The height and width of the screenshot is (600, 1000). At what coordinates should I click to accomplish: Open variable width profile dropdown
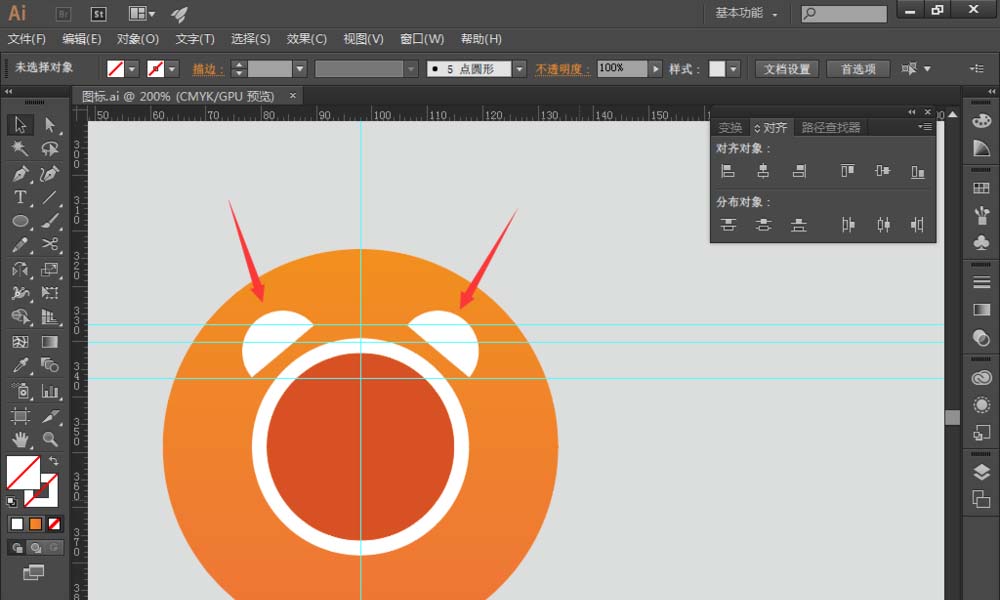[x=411, y=69]
